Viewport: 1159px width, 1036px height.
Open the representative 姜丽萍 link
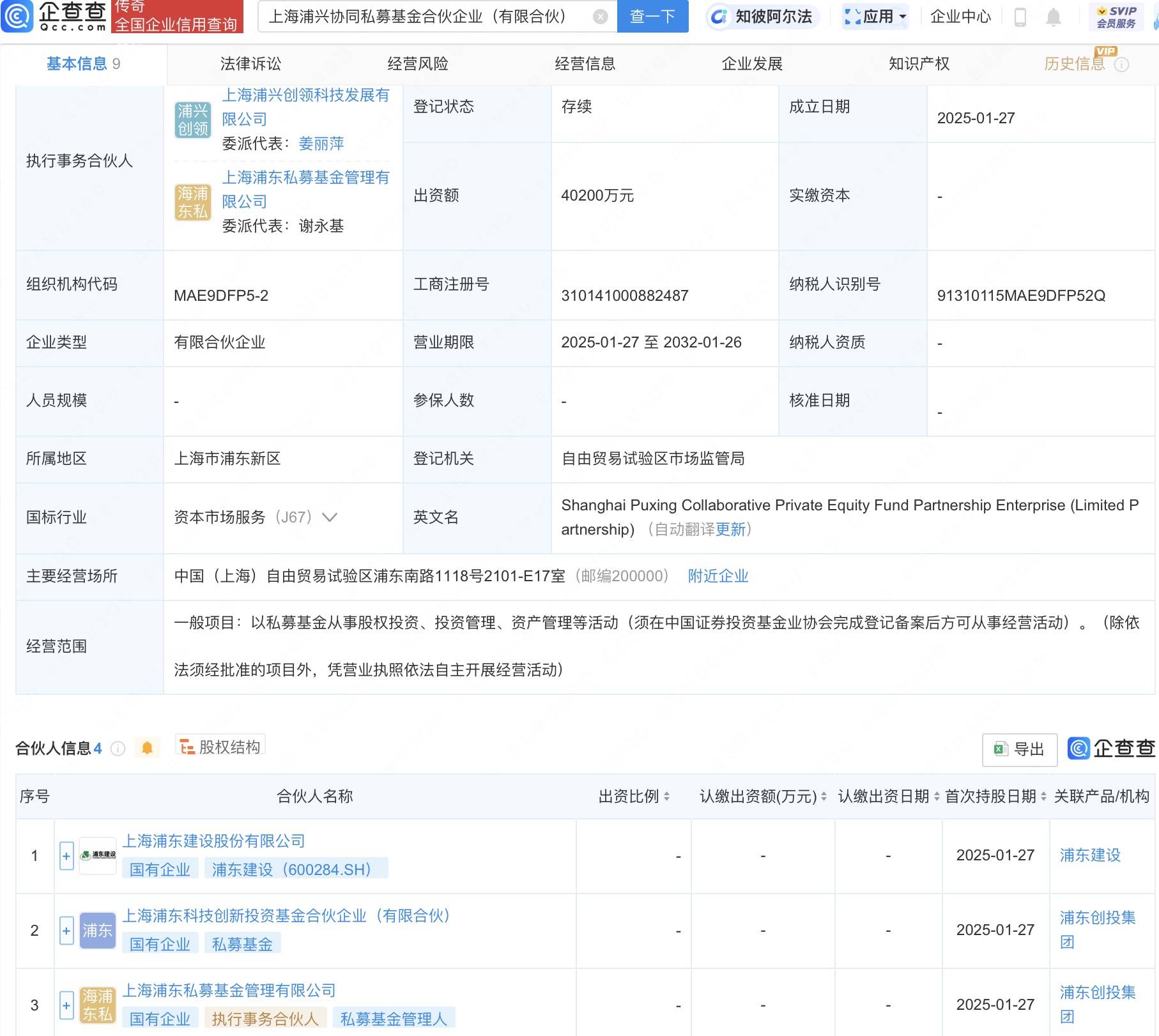(321, 144)
